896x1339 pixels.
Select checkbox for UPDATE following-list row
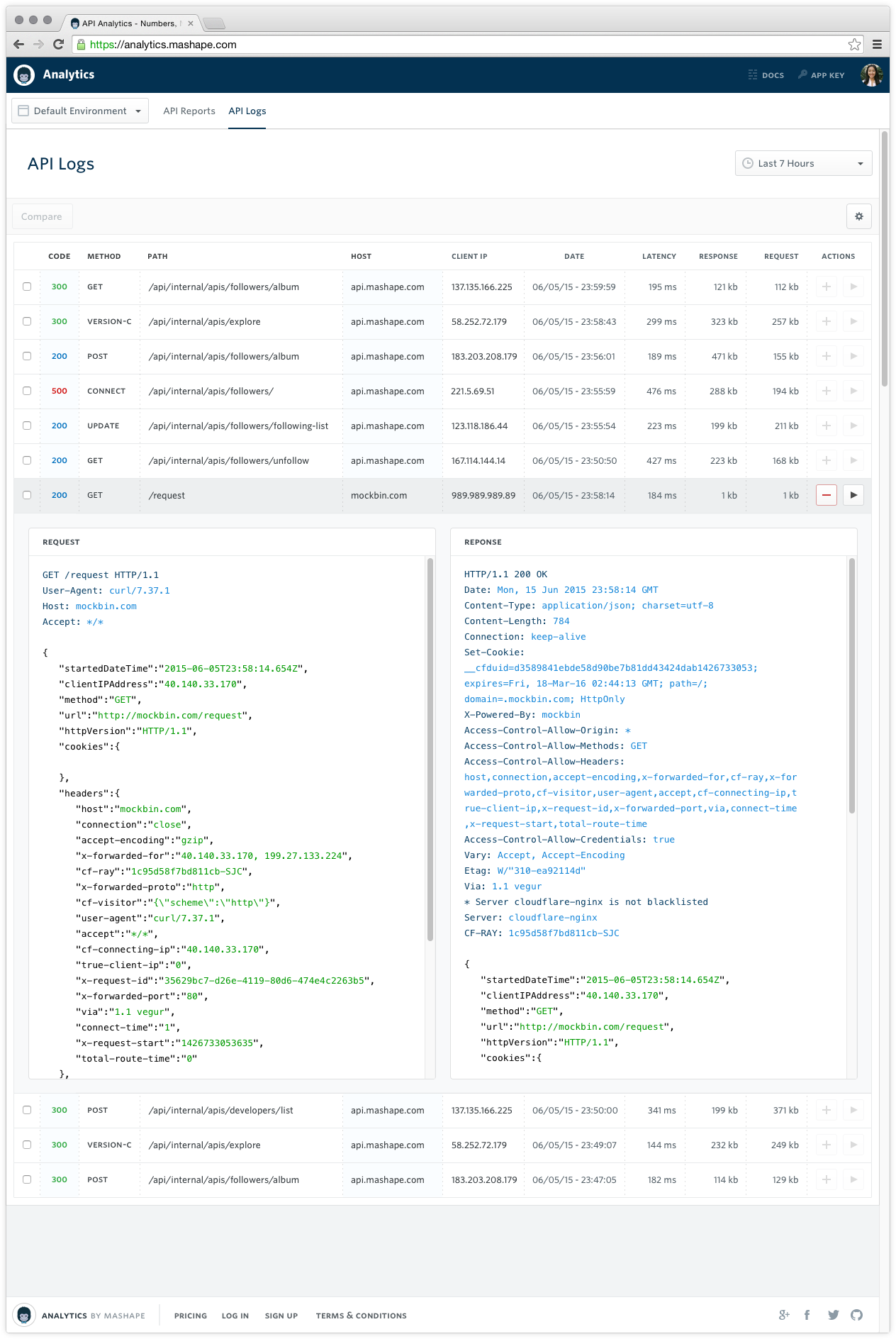coord(27,426)
